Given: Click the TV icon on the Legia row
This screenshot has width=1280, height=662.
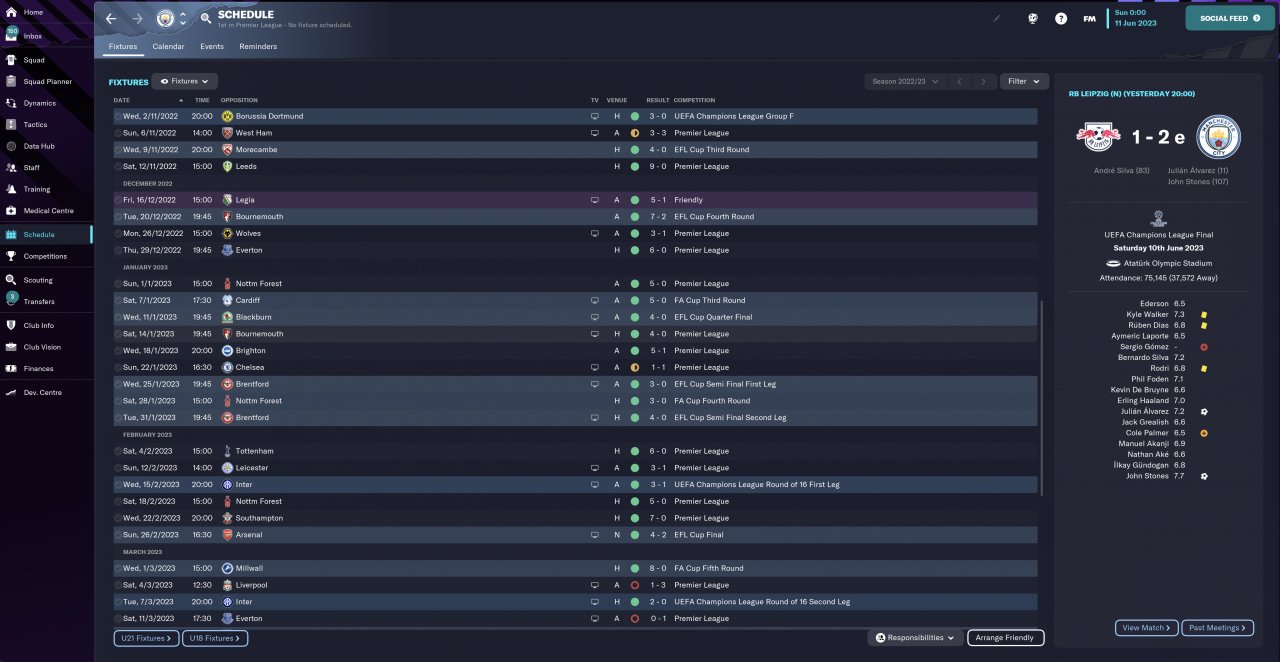Looking at the screenshot, I should (x=595, y=200).
